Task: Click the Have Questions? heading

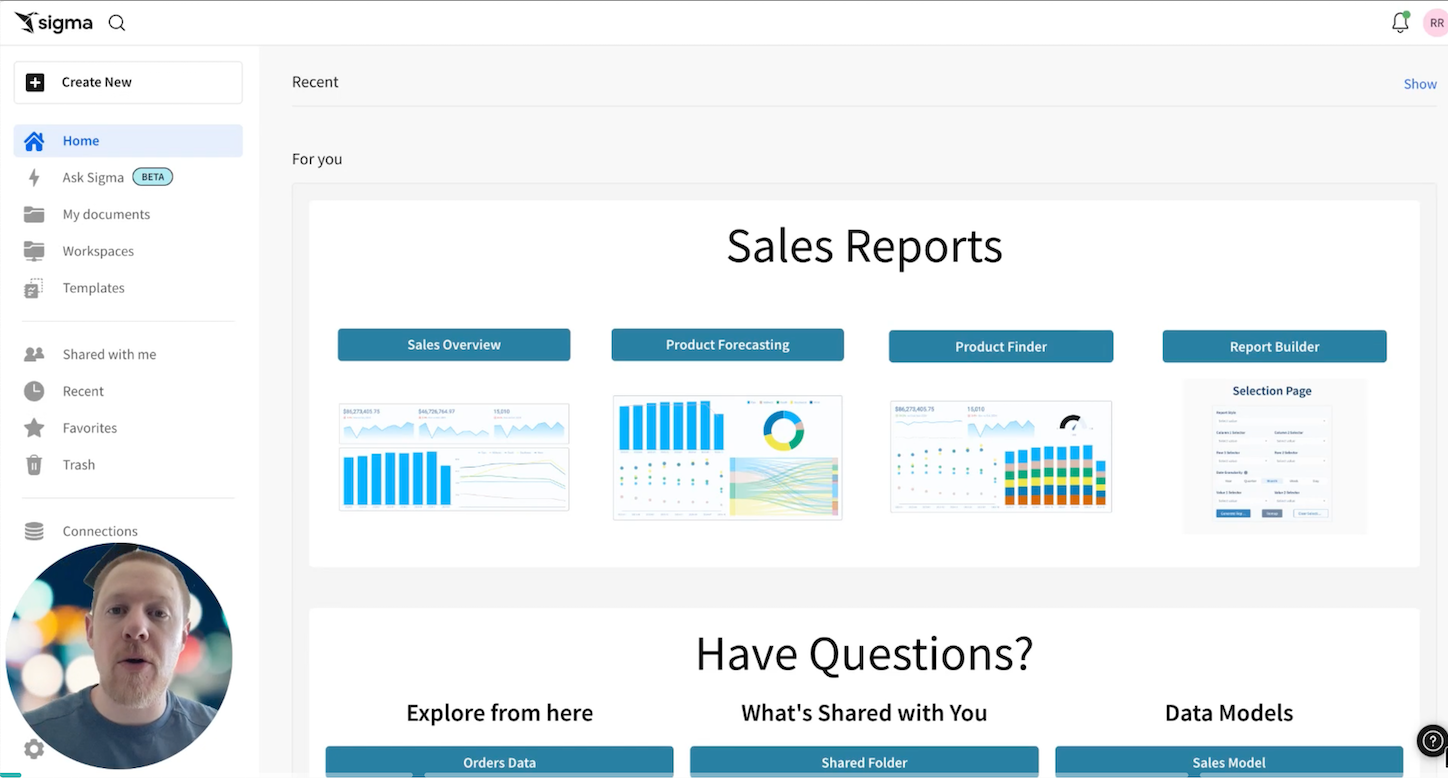Action: pyautogui.click(x=864, y=654)
